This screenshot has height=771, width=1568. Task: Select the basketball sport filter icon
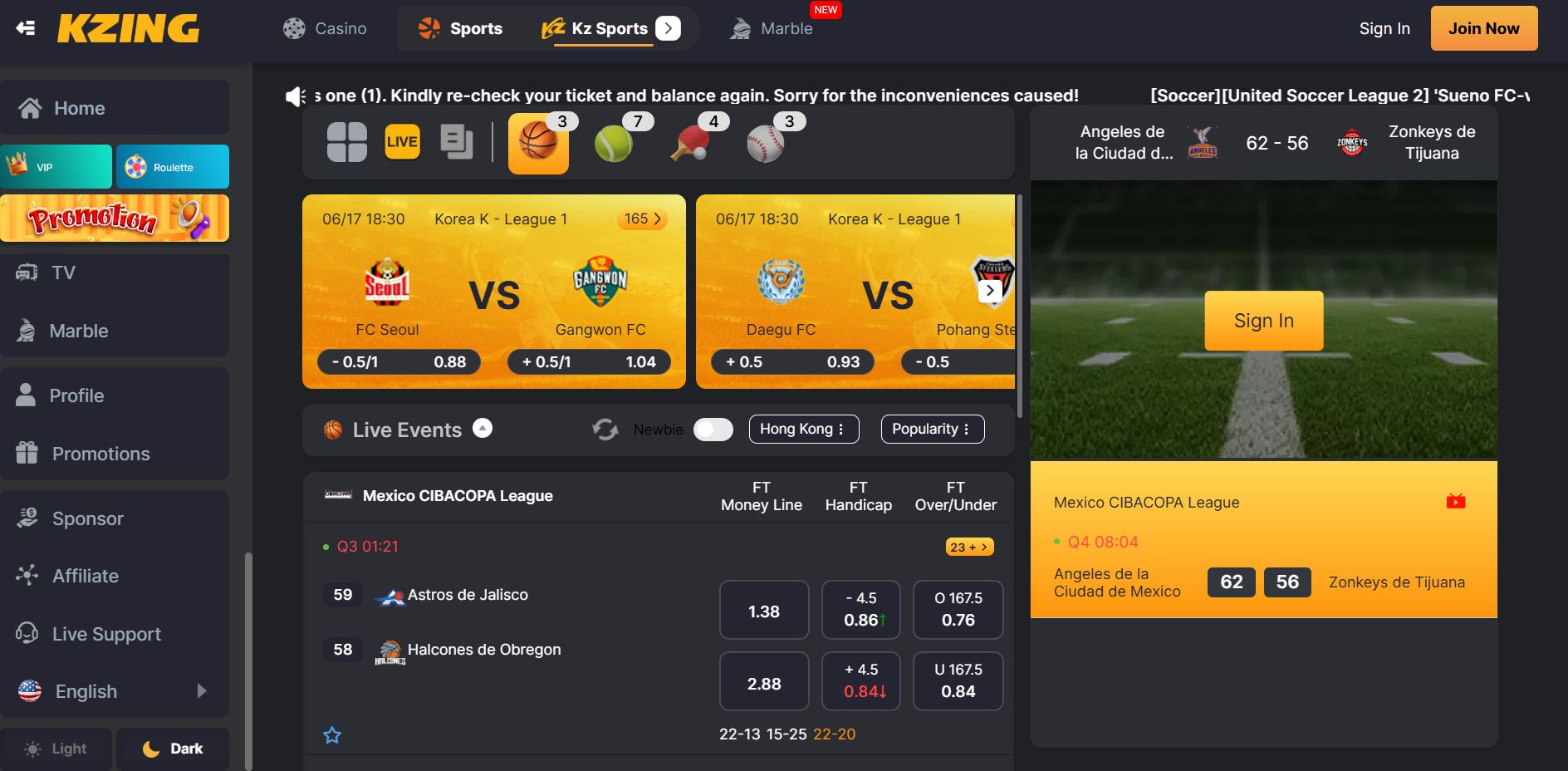click(x=538, y=143)
